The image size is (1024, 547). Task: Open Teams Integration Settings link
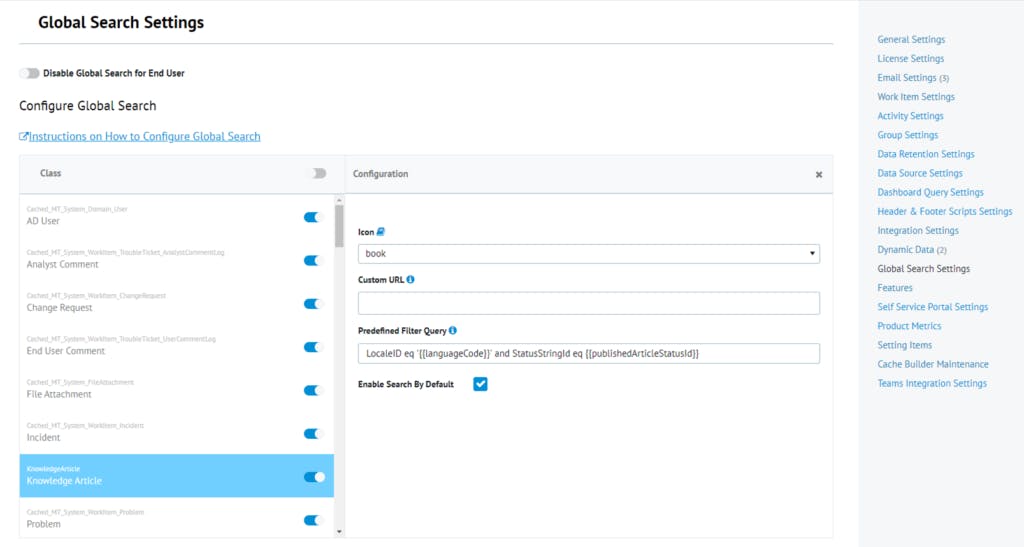(x=932, y=383)
